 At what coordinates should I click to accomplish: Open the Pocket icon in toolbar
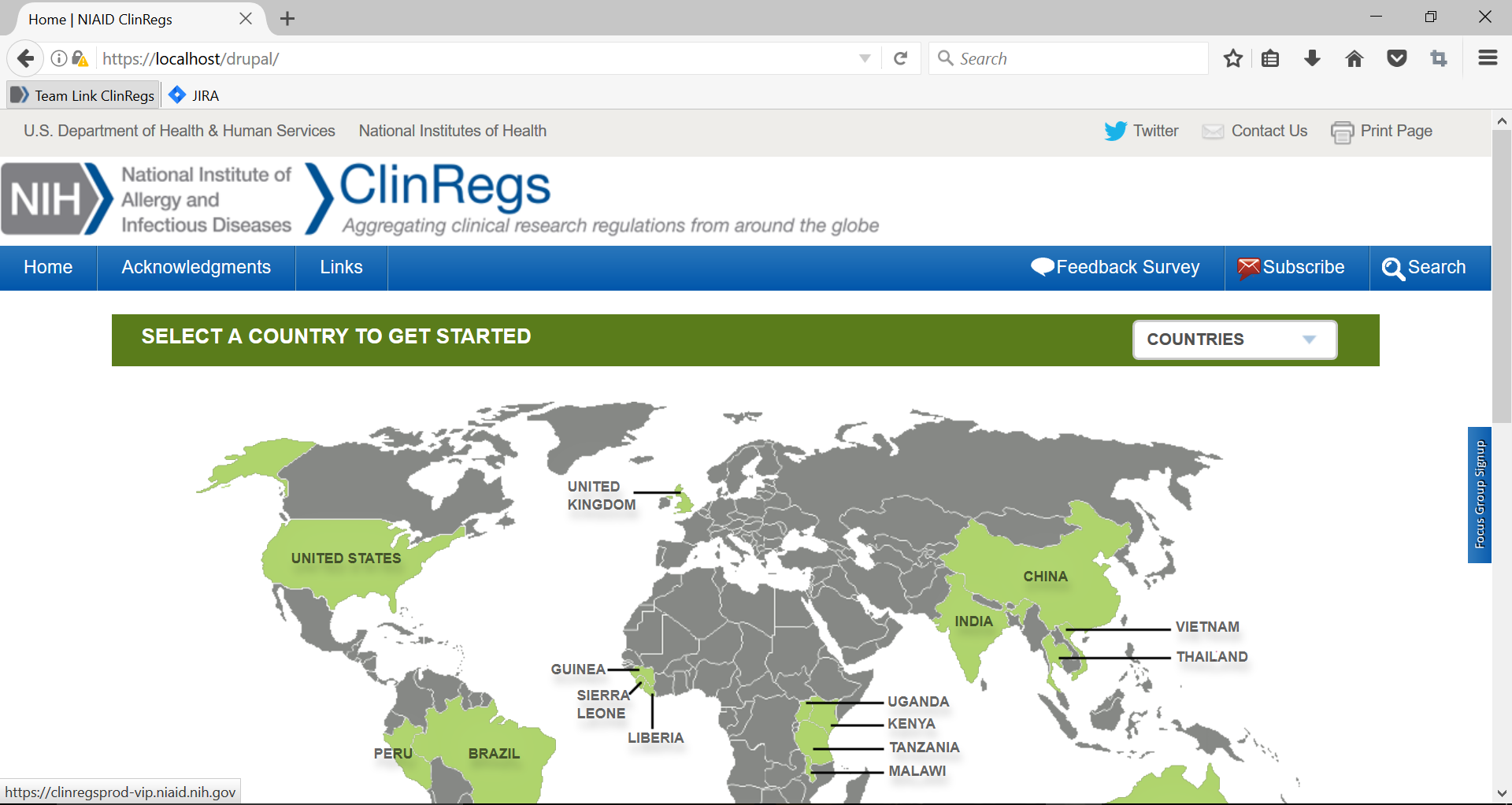(x=1397, y=58)
